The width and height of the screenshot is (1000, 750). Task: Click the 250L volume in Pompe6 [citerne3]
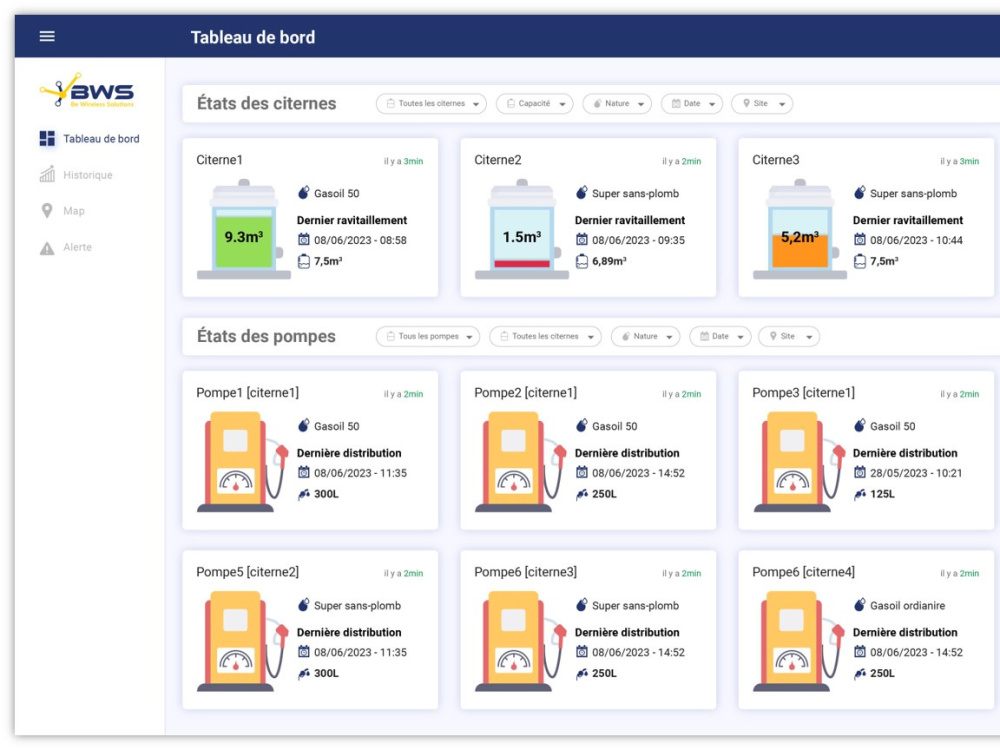[604, 673]
